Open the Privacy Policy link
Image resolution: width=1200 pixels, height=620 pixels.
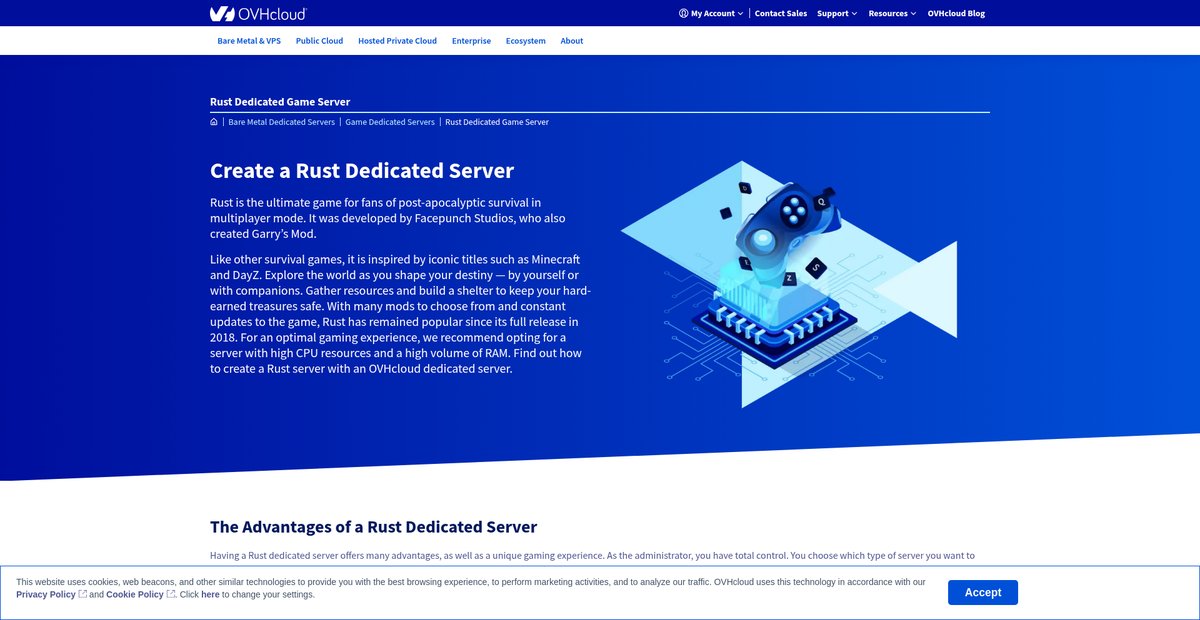[x=46, y=594]
